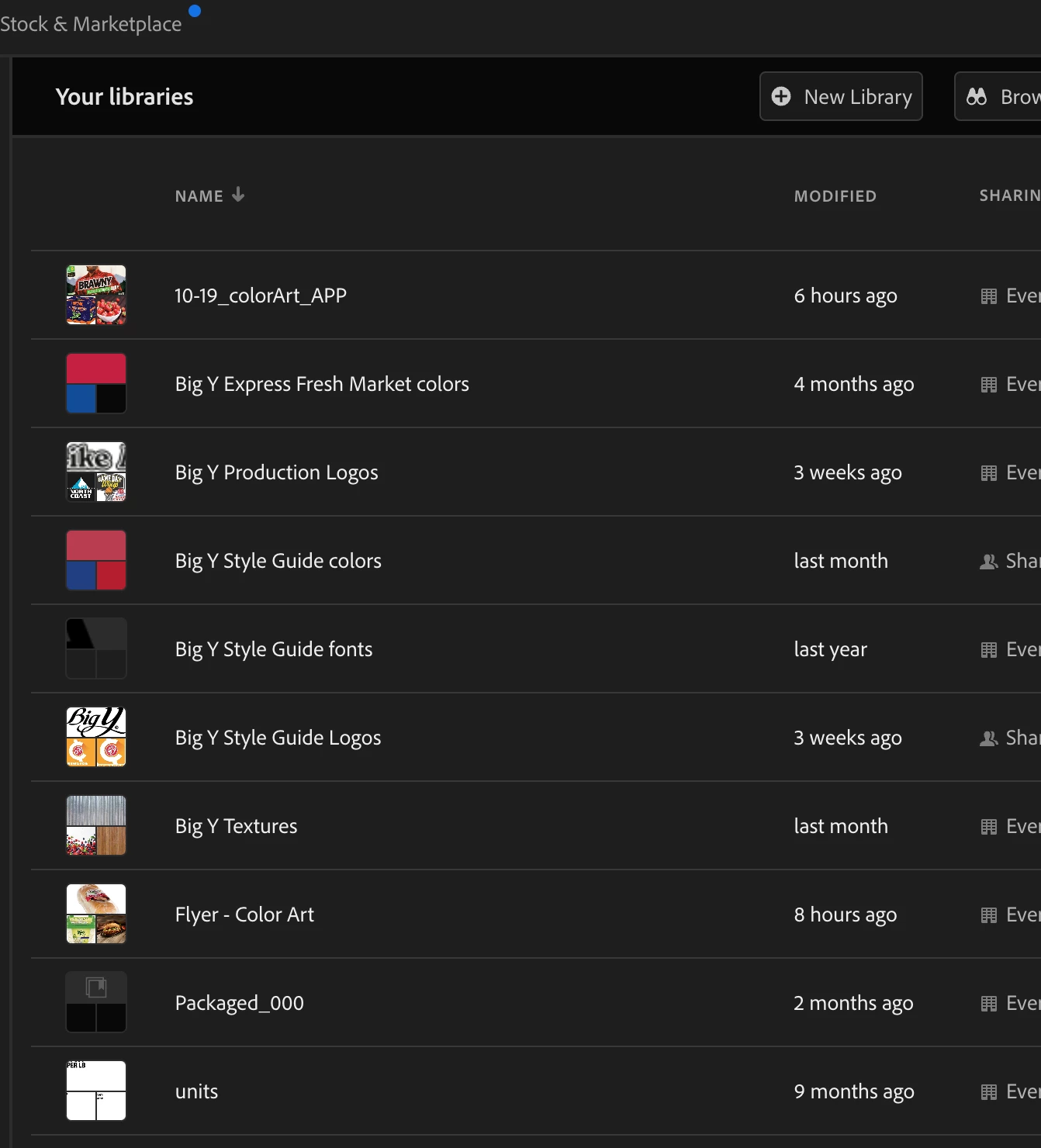Open the Packaged_000 library
The image size is (1041, 1148).
point(240,1003)
